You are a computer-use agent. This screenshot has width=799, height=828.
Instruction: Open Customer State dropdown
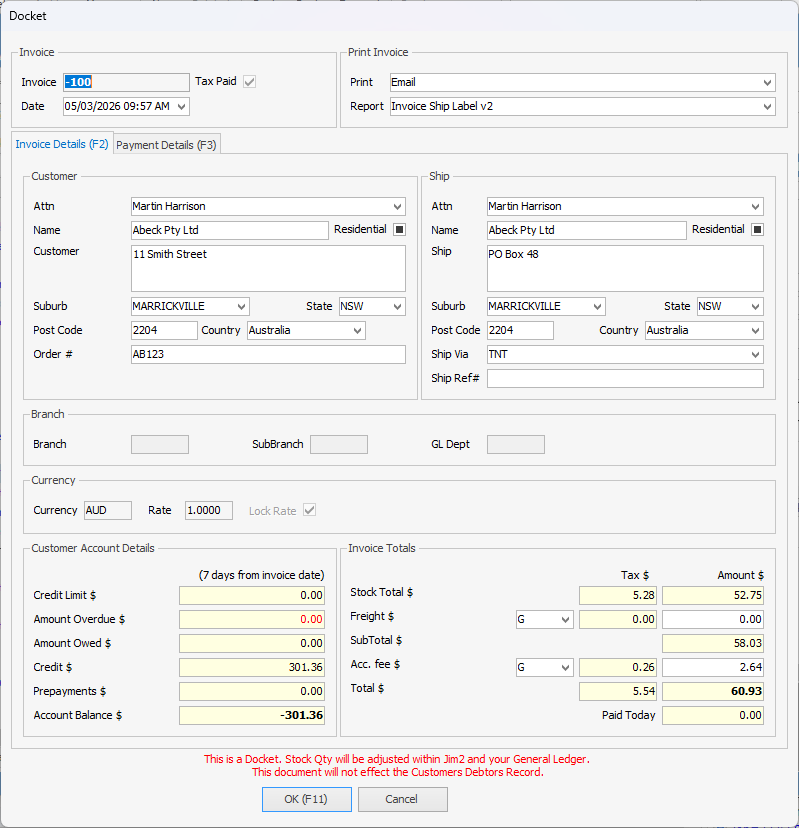[398, 306]
